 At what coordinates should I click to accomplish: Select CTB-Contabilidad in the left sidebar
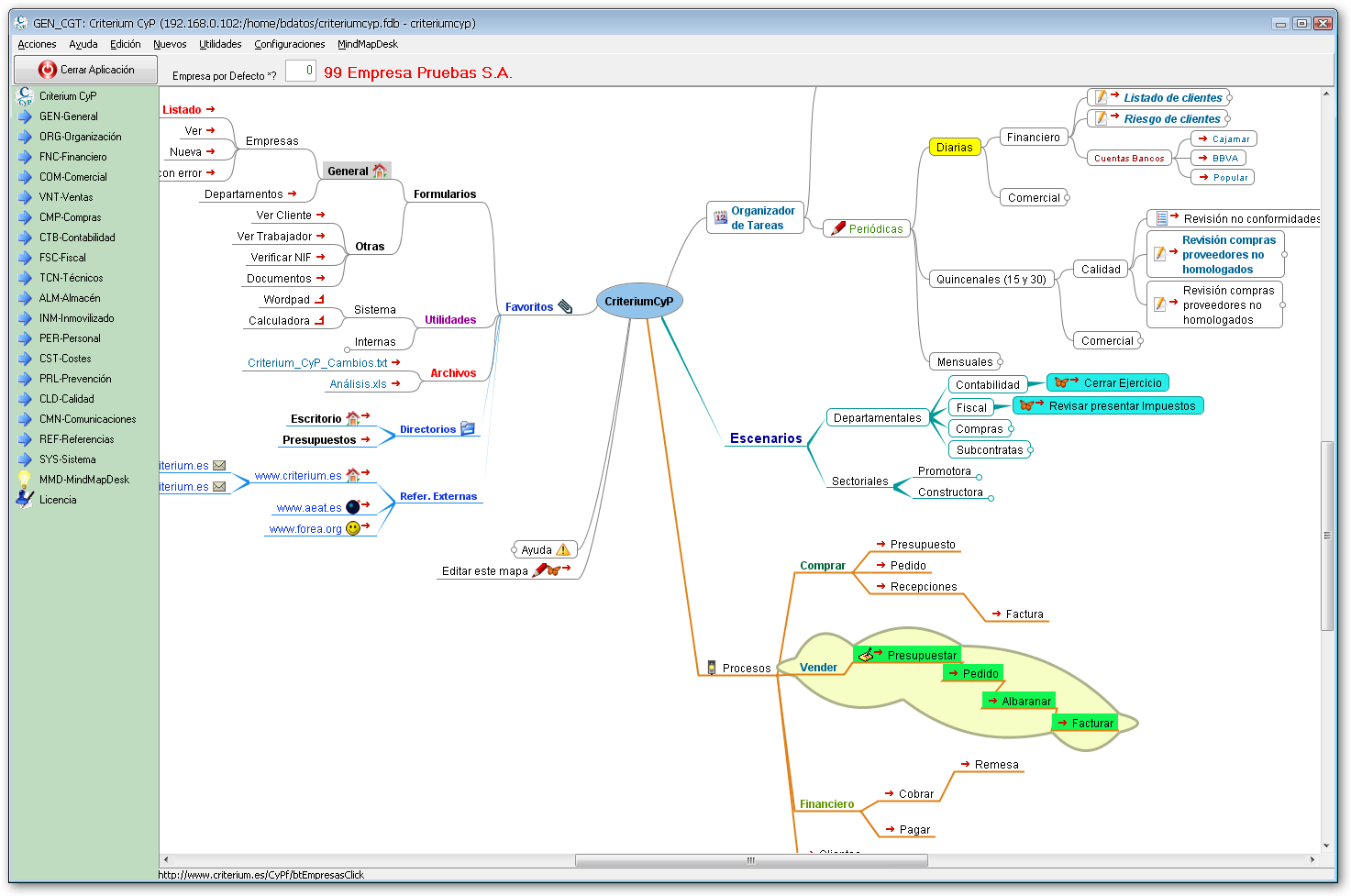click(77, 238)
